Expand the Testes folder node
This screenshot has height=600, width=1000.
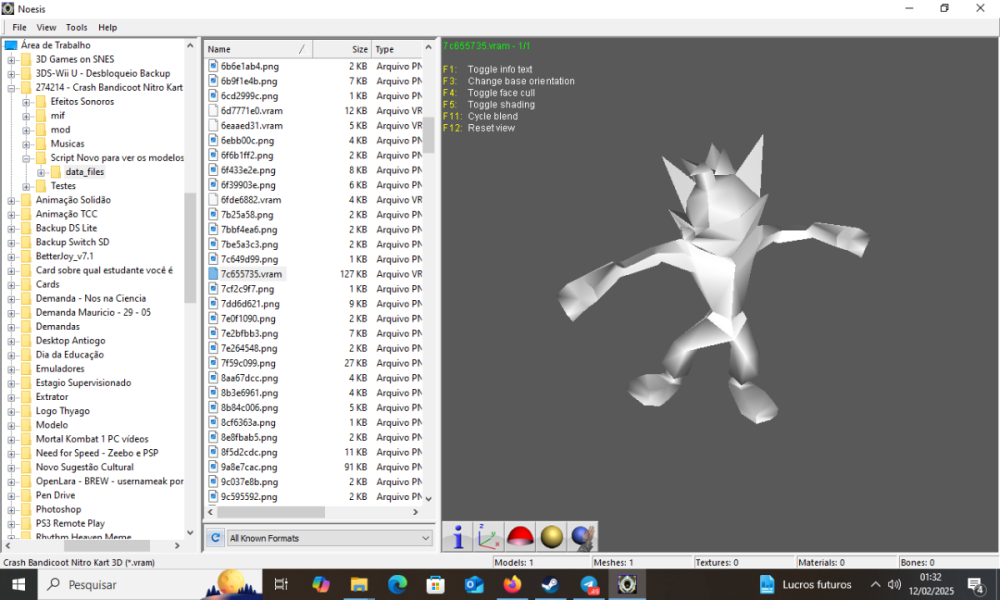(x=27, y=186)
